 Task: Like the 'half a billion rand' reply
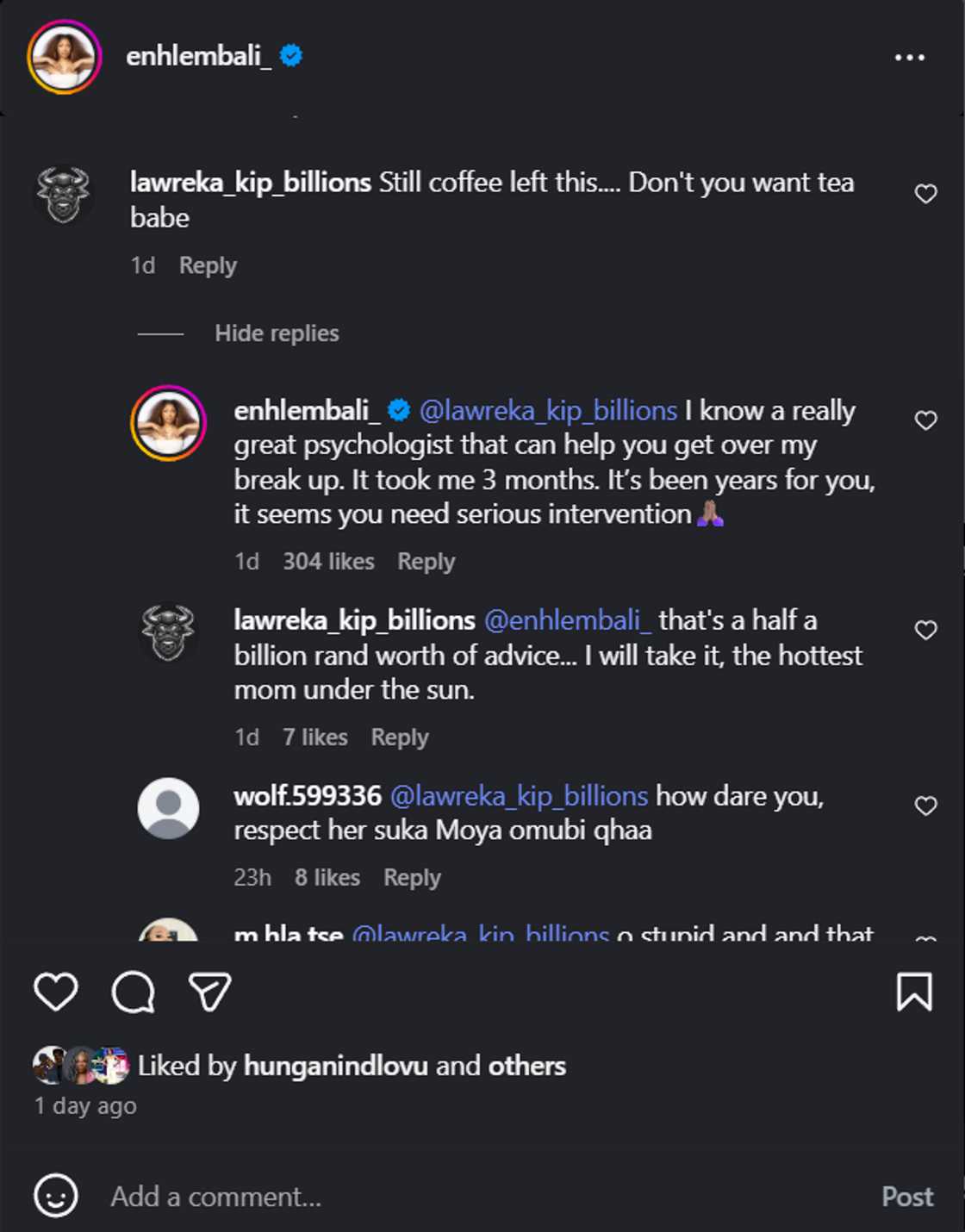click(x=925, y=631)
